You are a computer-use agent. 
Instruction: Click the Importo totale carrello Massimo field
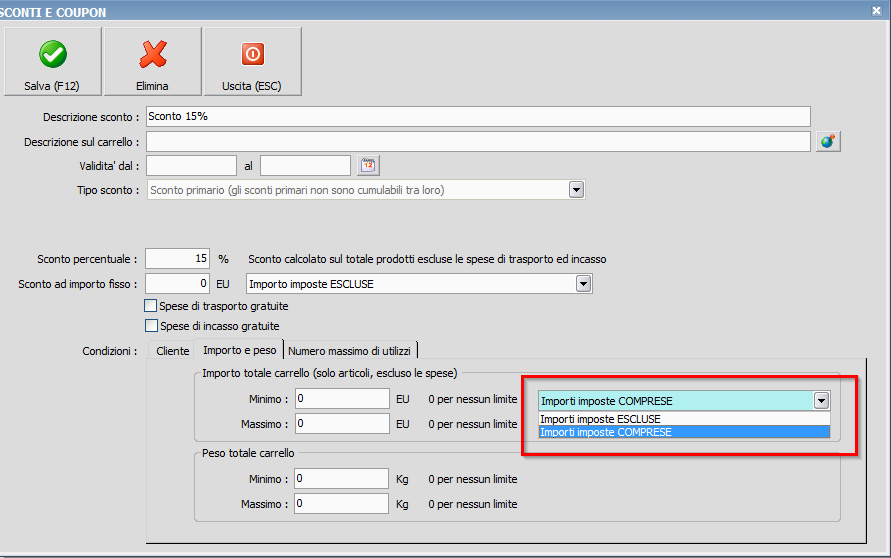tap(342, 424)
